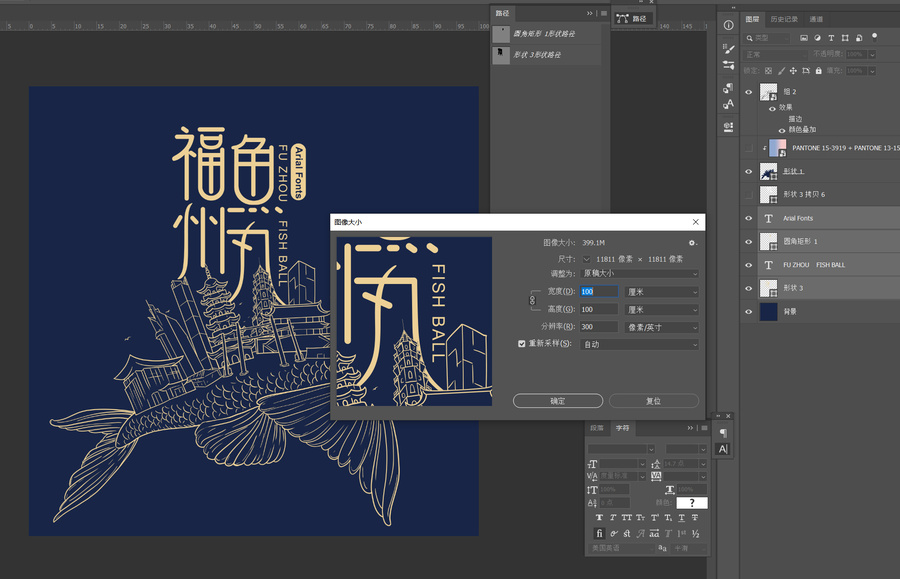Viewport: 900px width, 579px height.
Task: Apply superscript in Character panel
Action: [654, 518]
